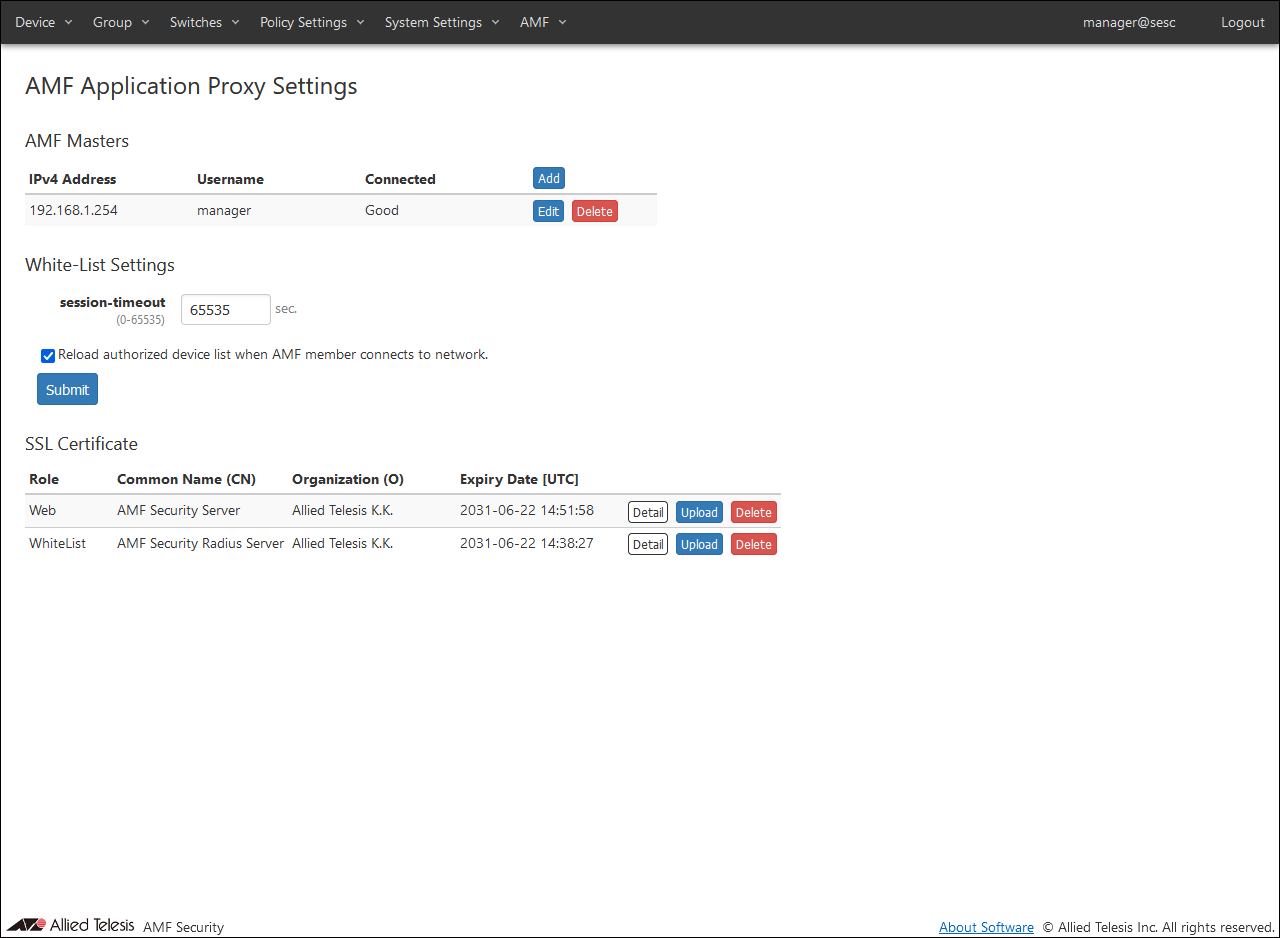
Task: View Detail of the Web certificate
Action: coord(647,512)
